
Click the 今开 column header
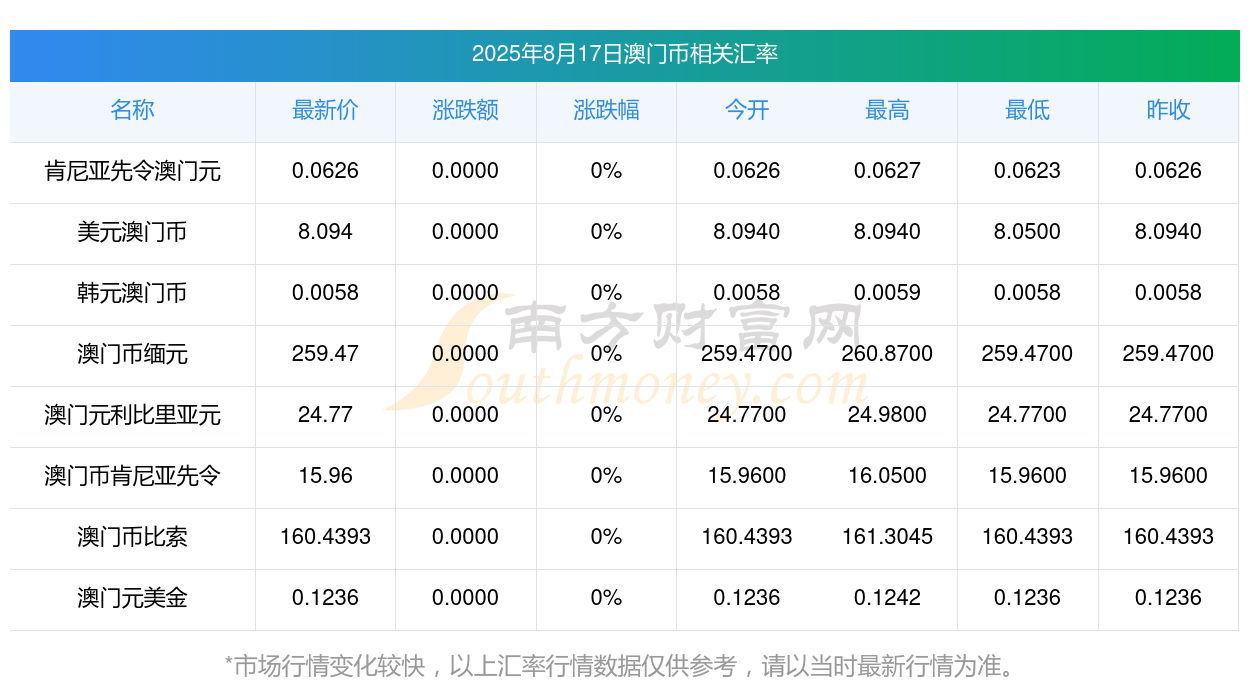coord(747,110)
